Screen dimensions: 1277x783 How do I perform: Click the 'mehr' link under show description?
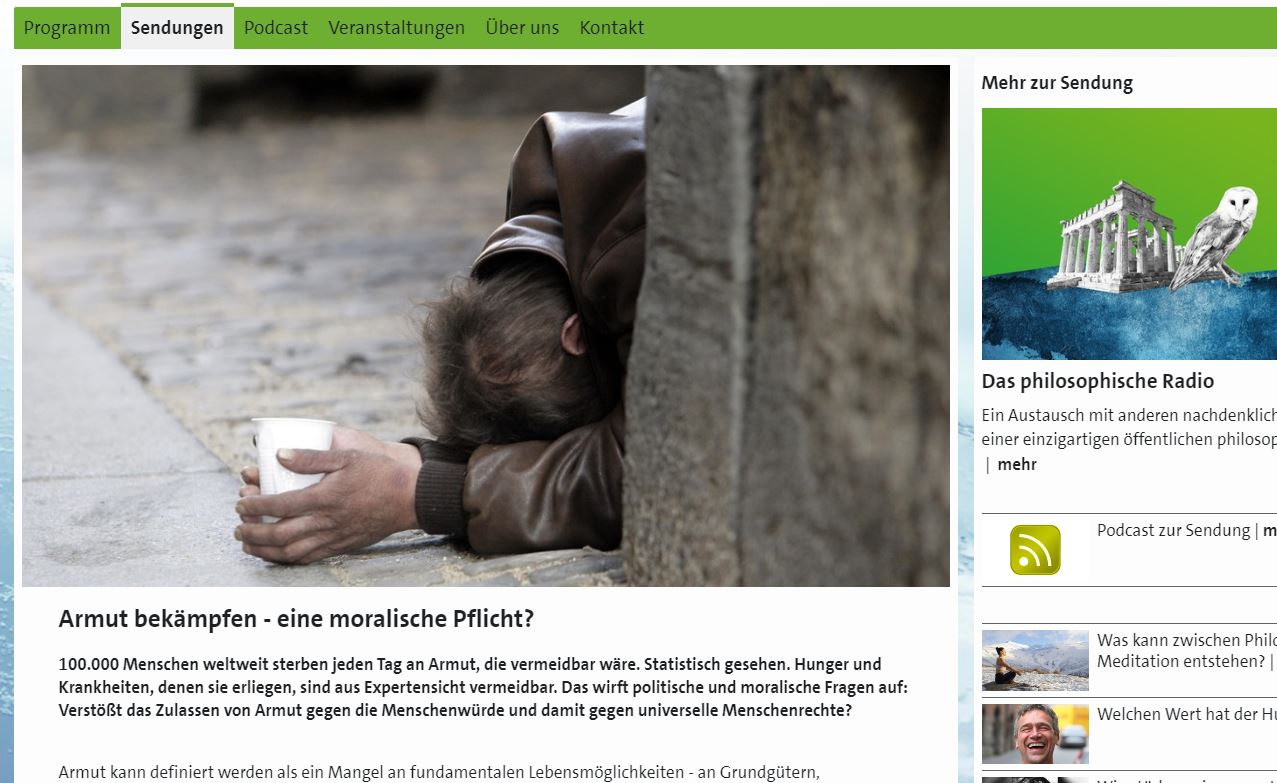tap(1017, 464)
